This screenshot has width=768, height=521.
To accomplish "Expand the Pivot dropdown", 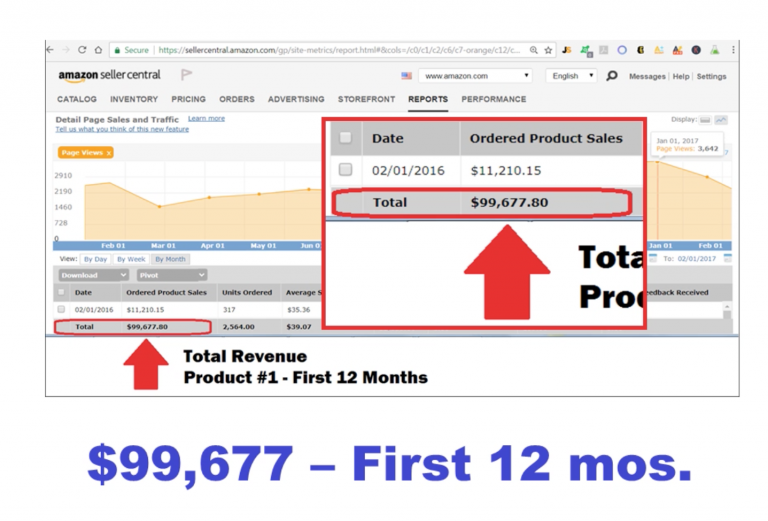I will 172,275.
